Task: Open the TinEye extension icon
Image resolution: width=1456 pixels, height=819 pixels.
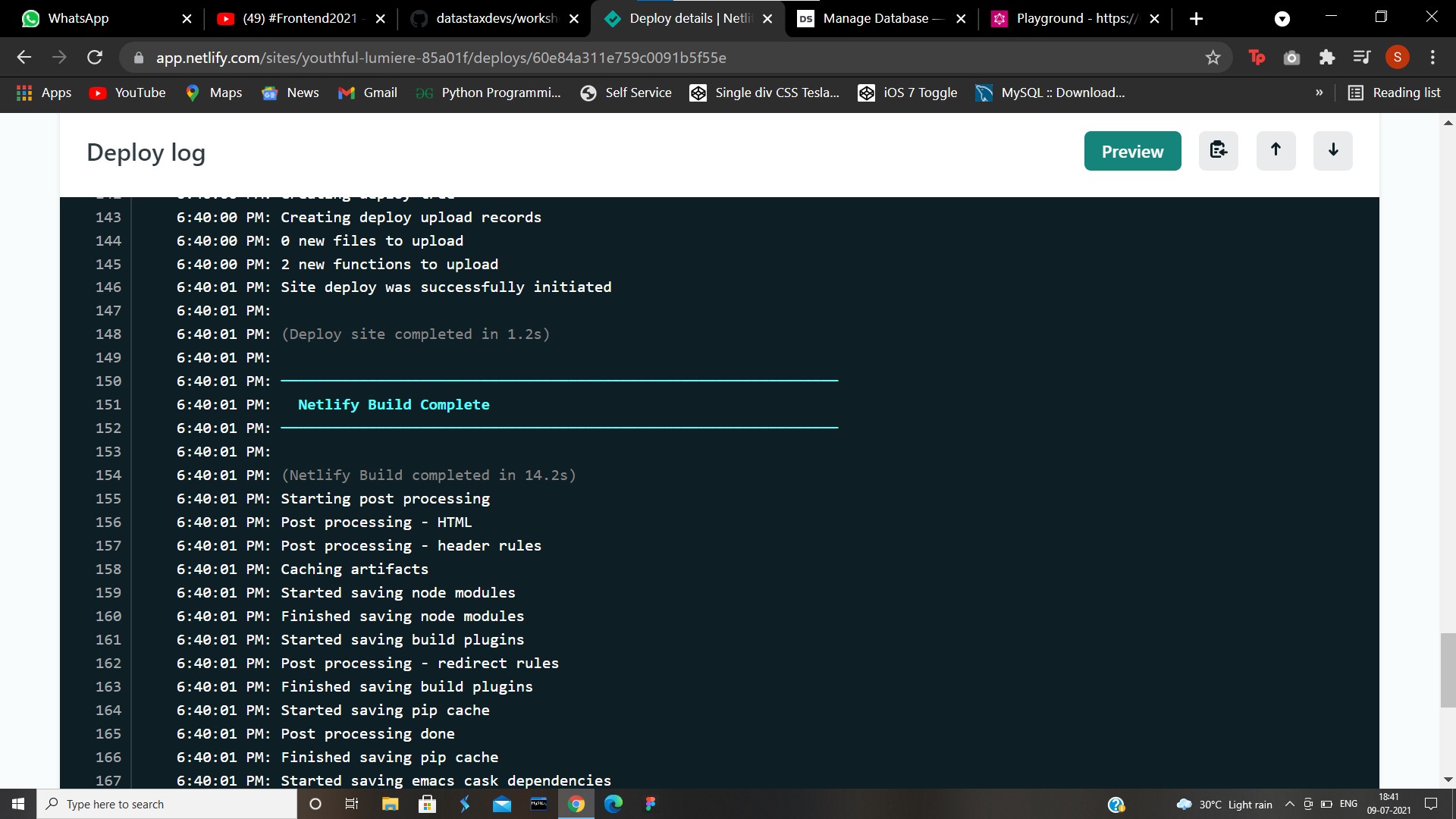Action: coord(1257,57)
